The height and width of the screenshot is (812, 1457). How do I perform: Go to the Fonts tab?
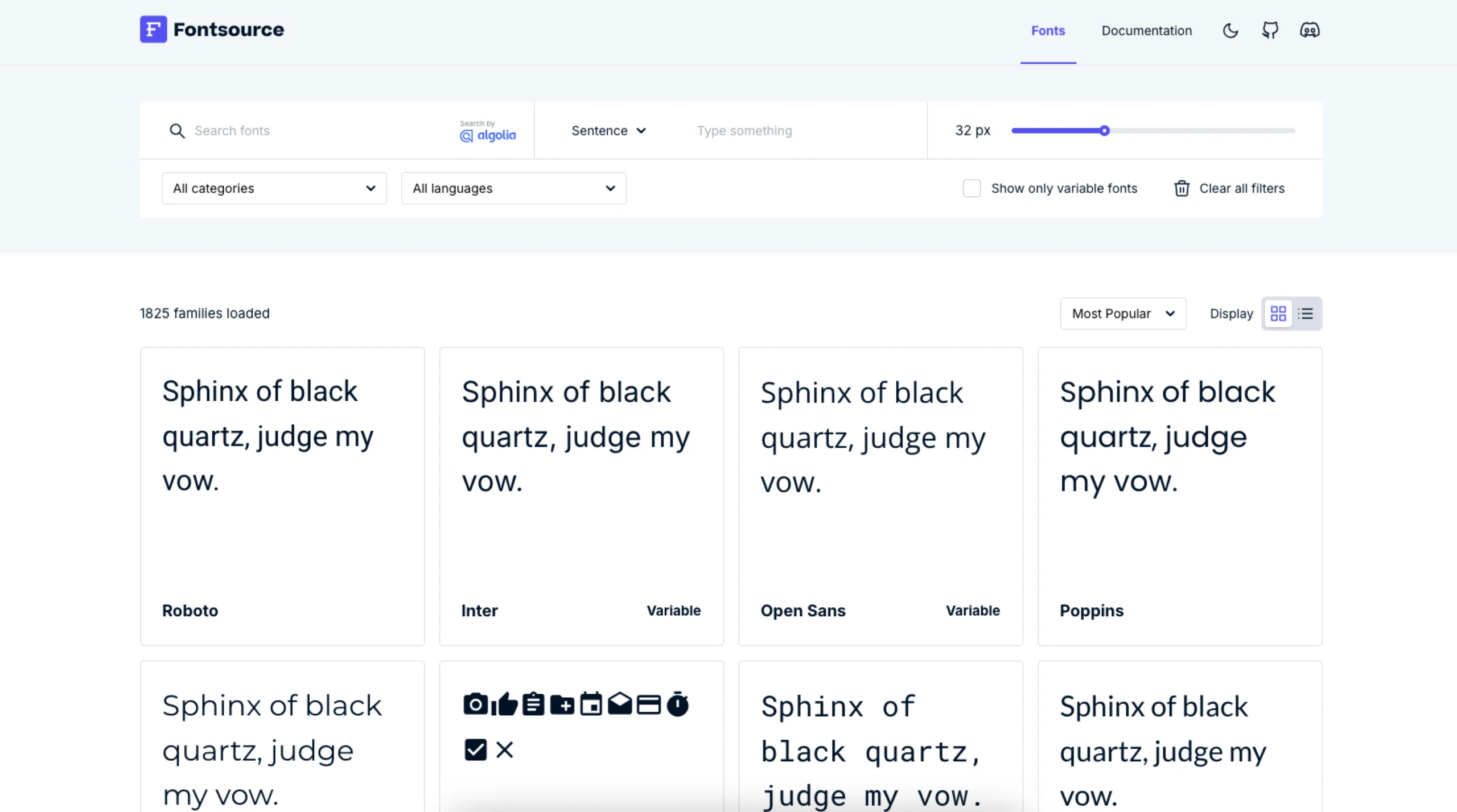coord(1048,31)
